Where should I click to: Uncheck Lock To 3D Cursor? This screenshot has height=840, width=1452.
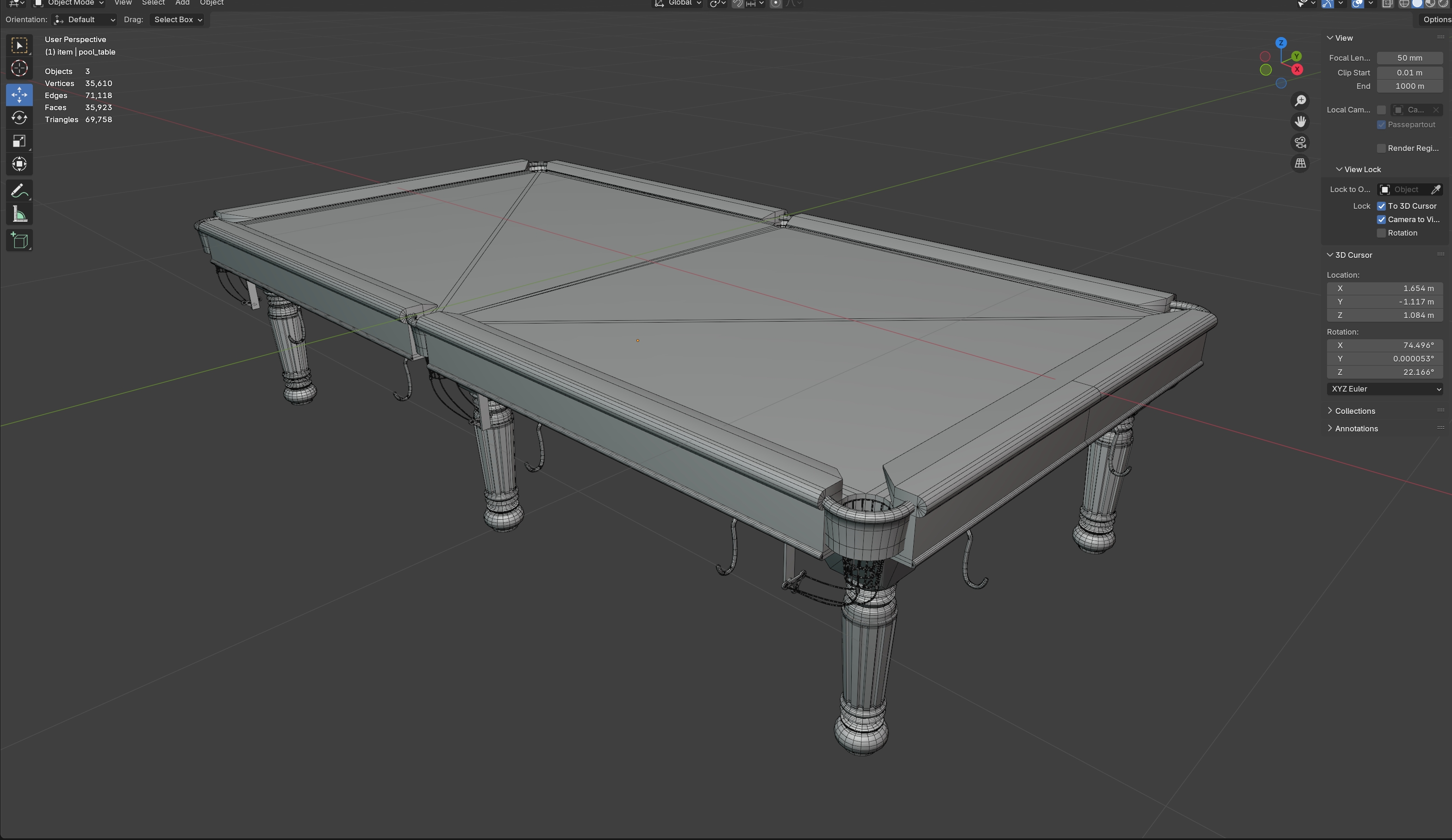pyautogui.click(x=1381, y=206)
